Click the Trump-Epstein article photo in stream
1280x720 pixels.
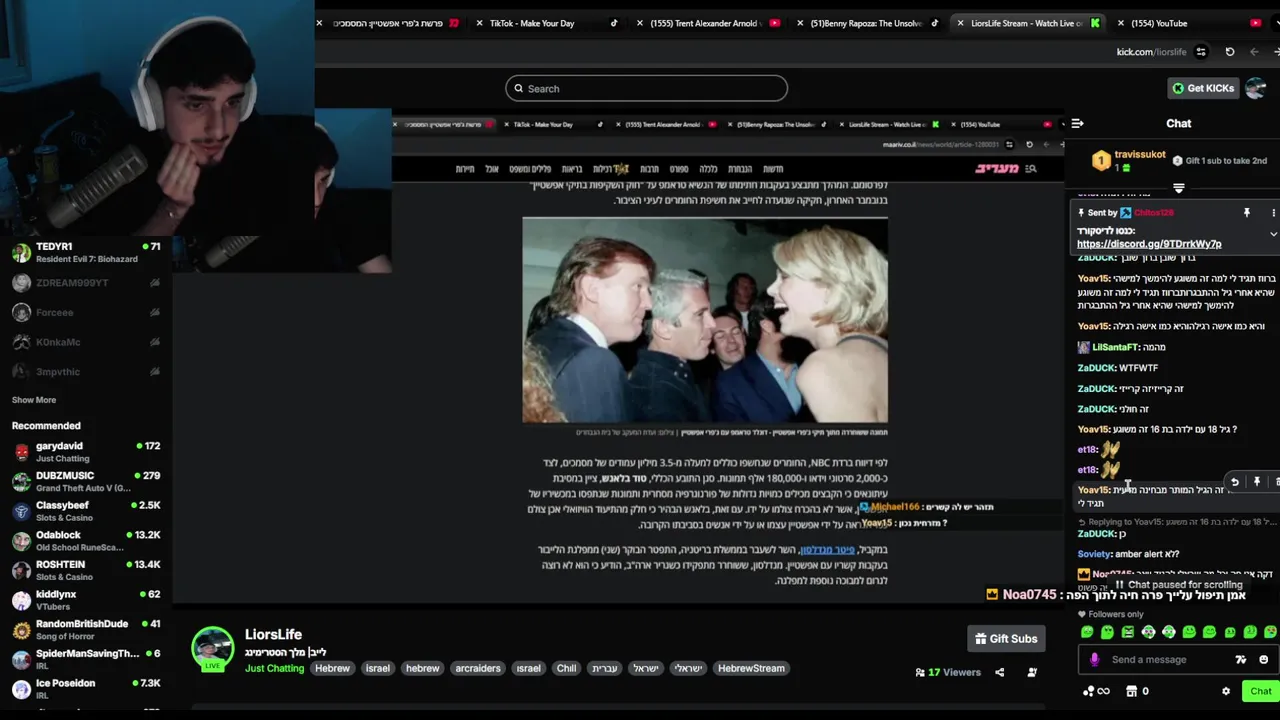pos(705,320)
